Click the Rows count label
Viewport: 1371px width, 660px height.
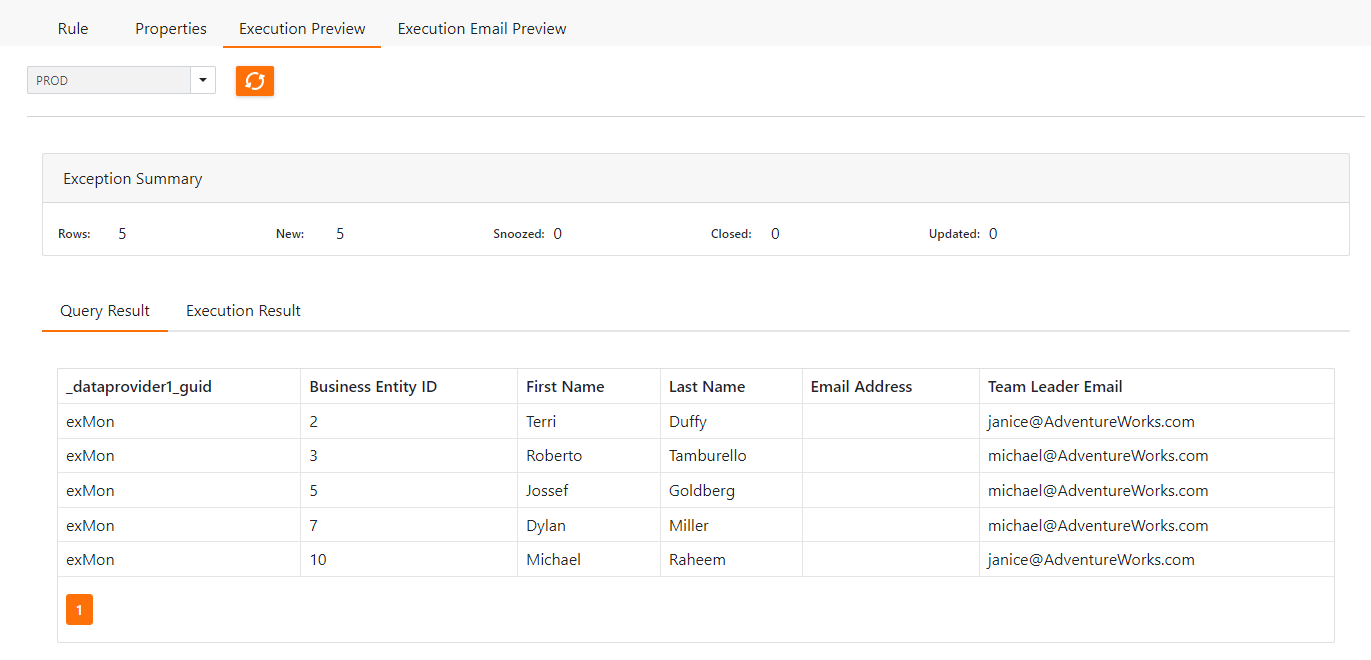74,234
